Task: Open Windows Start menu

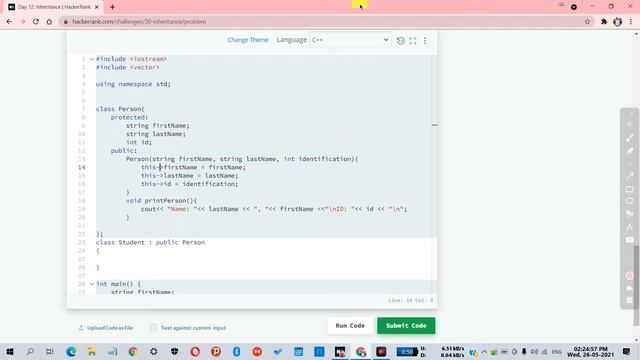Action: pyautogui.click(x=10, y=351)
